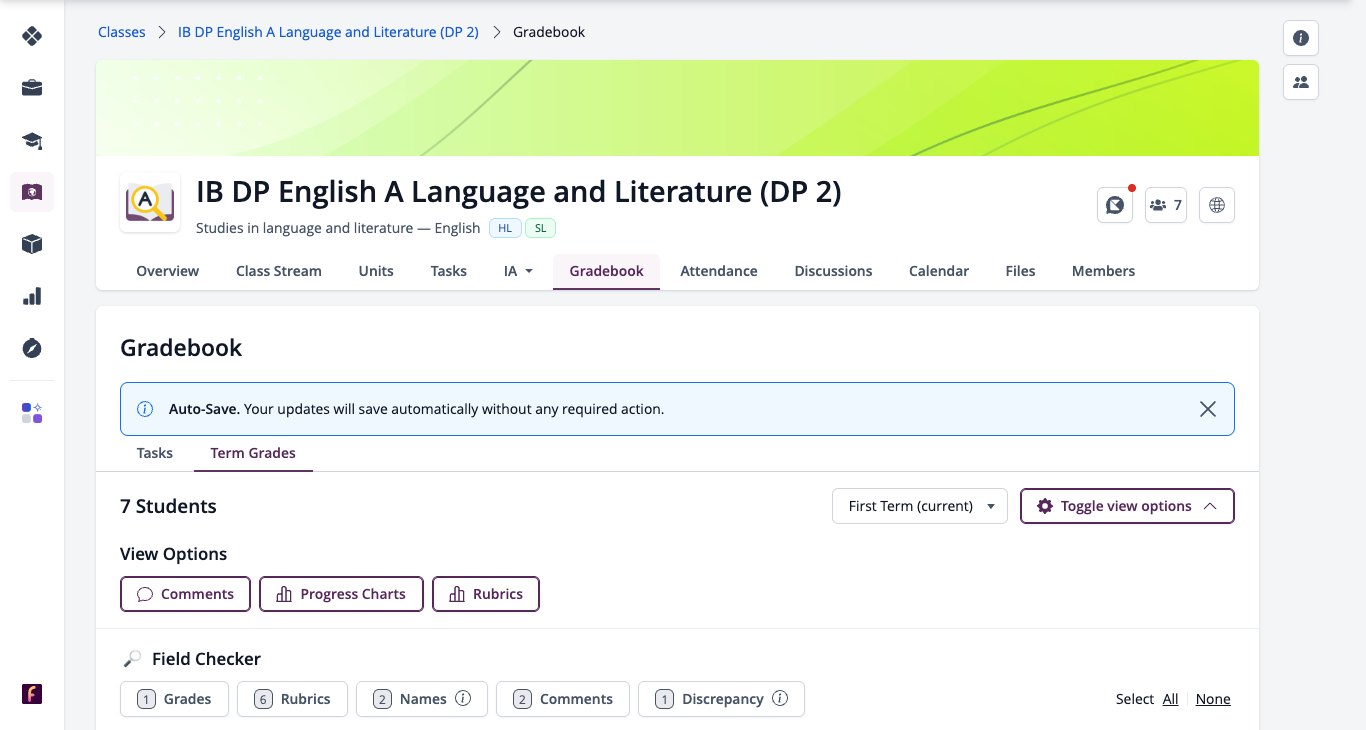Viewport: 1366px width, 730px height.
Task: Open the IB DP English A breadcrumb link
Action: [x=328, y=32]
